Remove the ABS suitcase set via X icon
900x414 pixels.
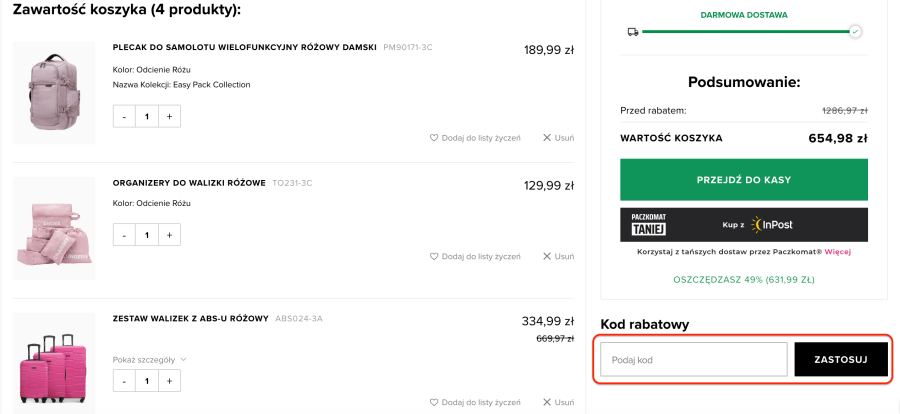(547, 403)
